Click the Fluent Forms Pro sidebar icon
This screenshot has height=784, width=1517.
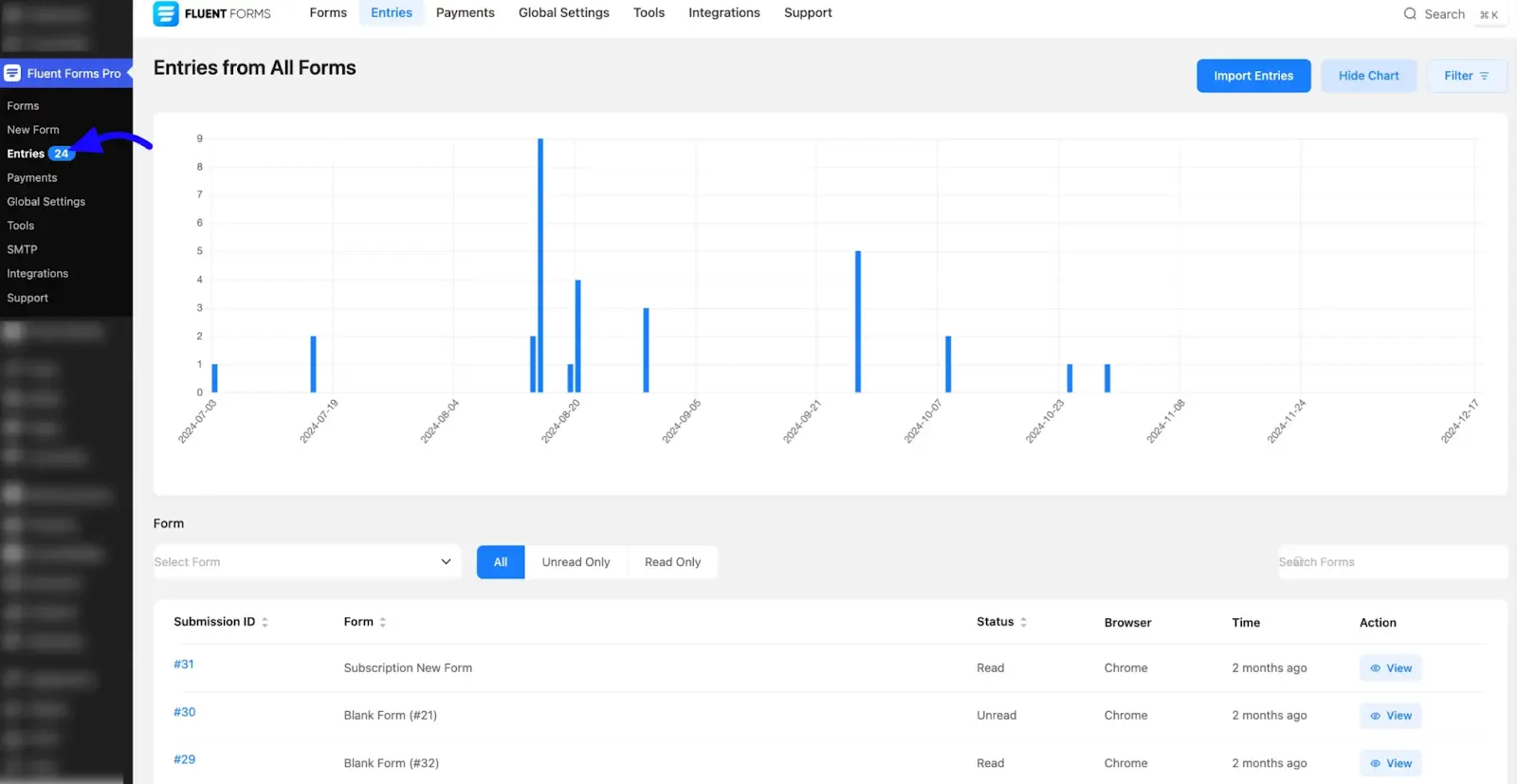pyautogui.click(x=12, y=73)
